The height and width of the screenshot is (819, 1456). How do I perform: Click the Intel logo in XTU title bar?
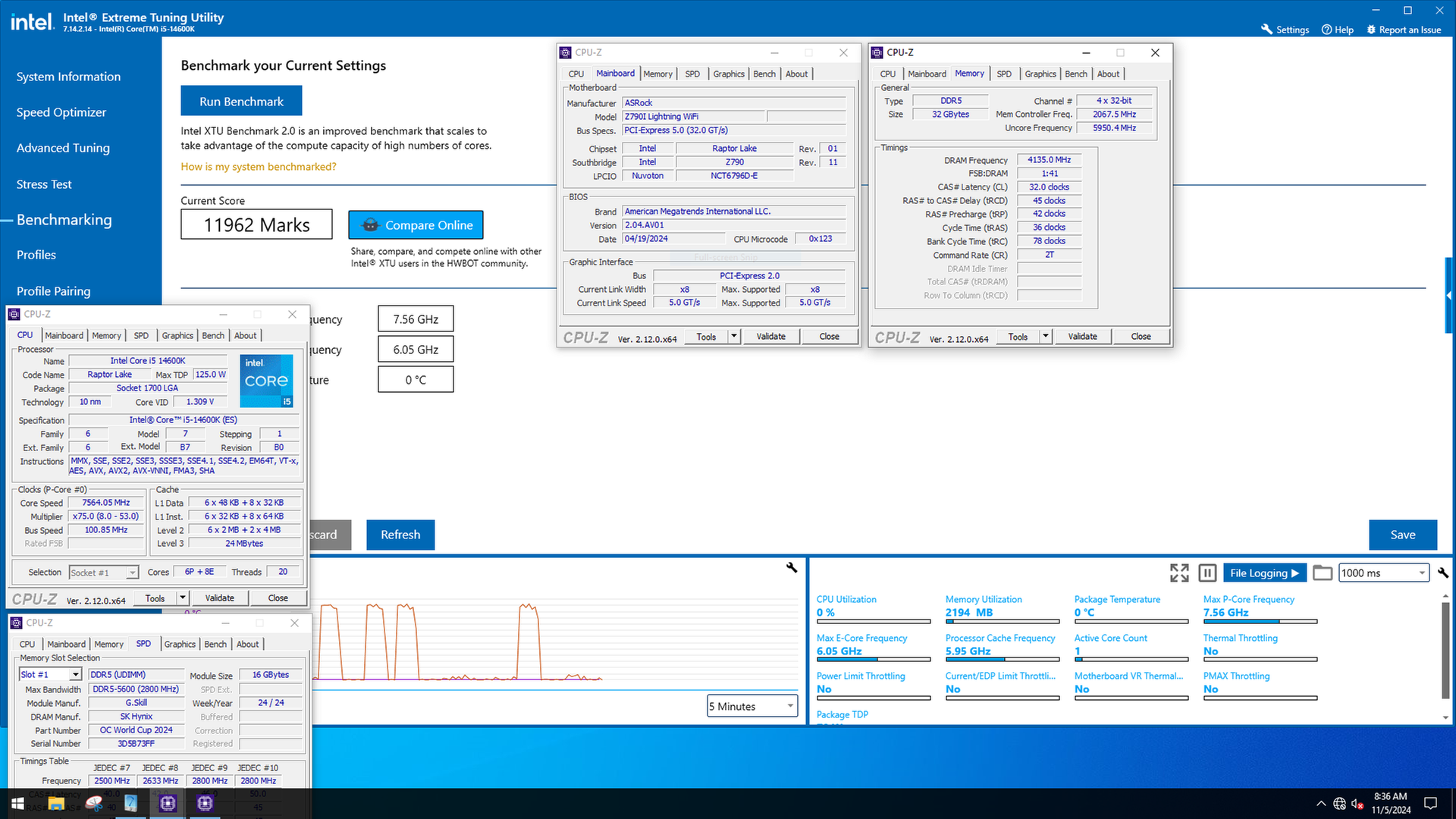pyautogui.click(x=32, y=21)
